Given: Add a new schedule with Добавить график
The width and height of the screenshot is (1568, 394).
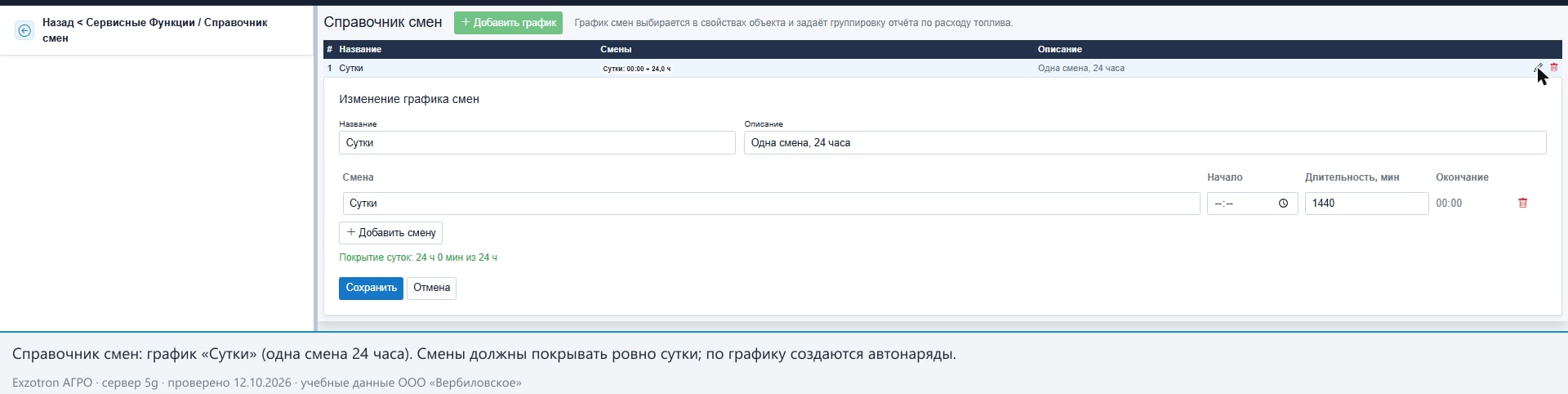Looking at the screenshot, I should 508,23.
